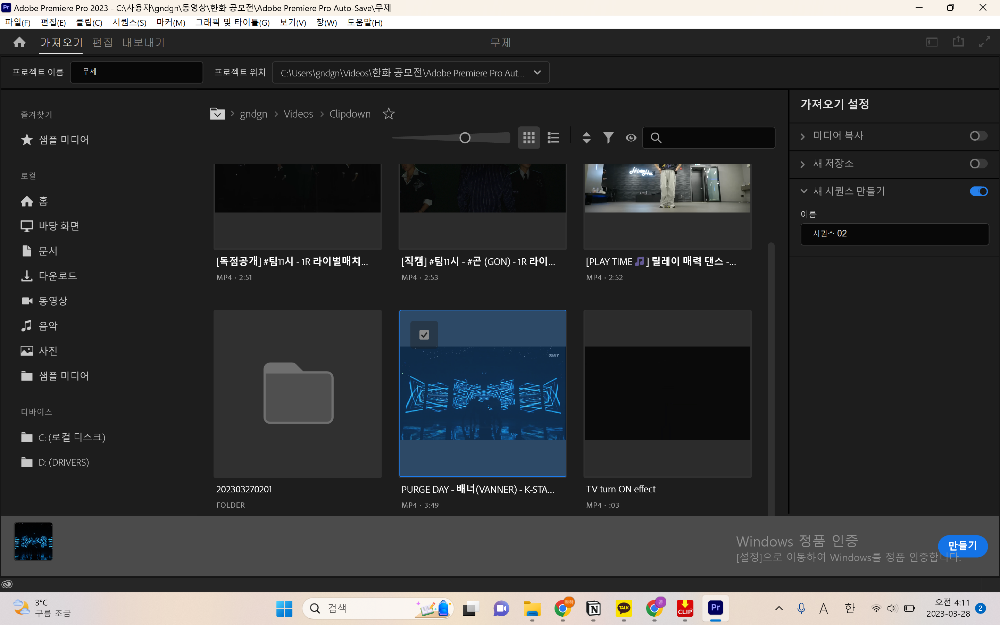Viewport: 1000px width, 625px height.
Task: Open the Markers menu
Action: pyautogui.click(x=170, y=22)
